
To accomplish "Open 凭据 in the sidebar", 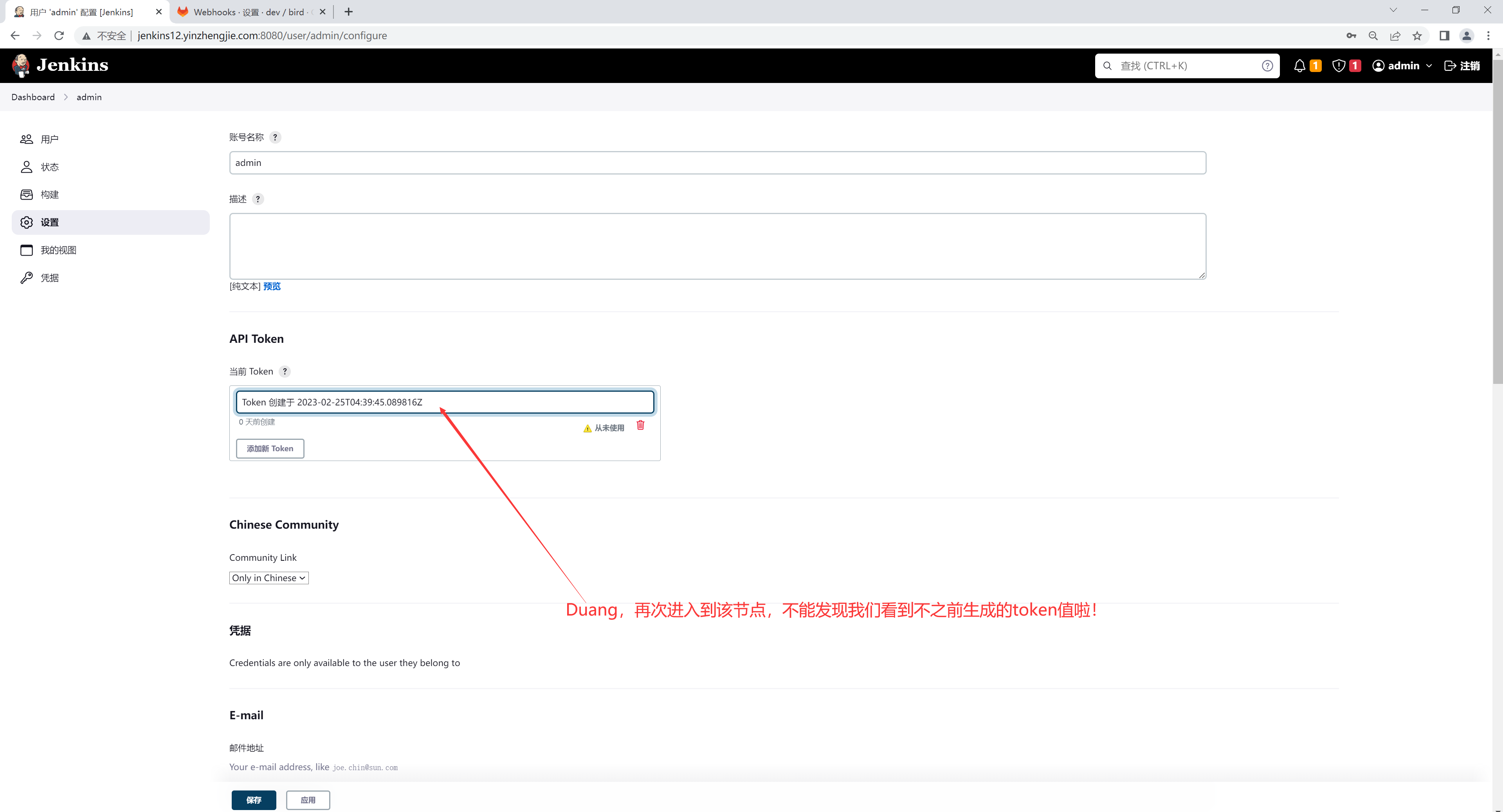I will (x=50, y=278).
